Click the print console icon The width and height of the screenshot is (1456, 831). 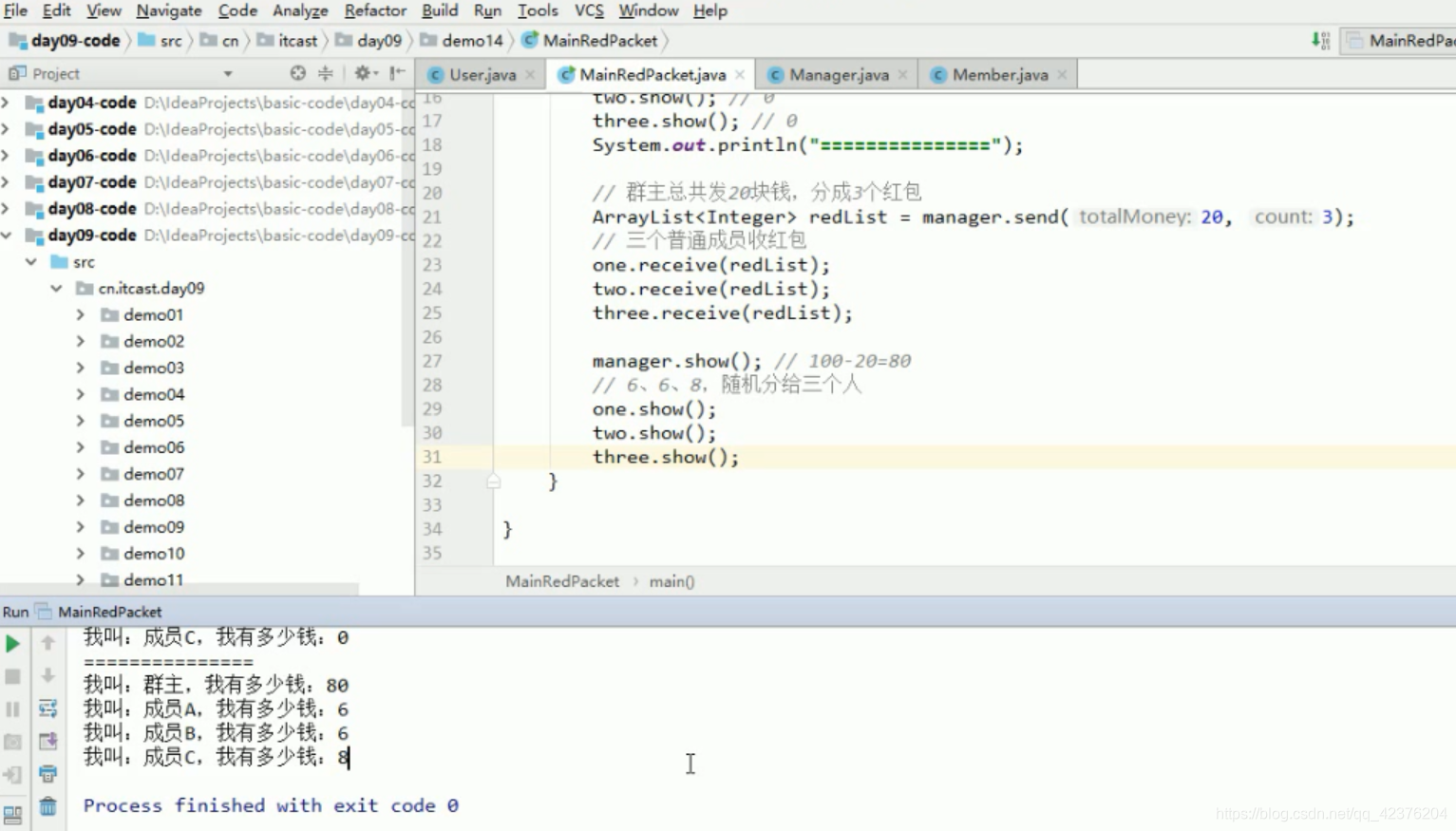47,774
